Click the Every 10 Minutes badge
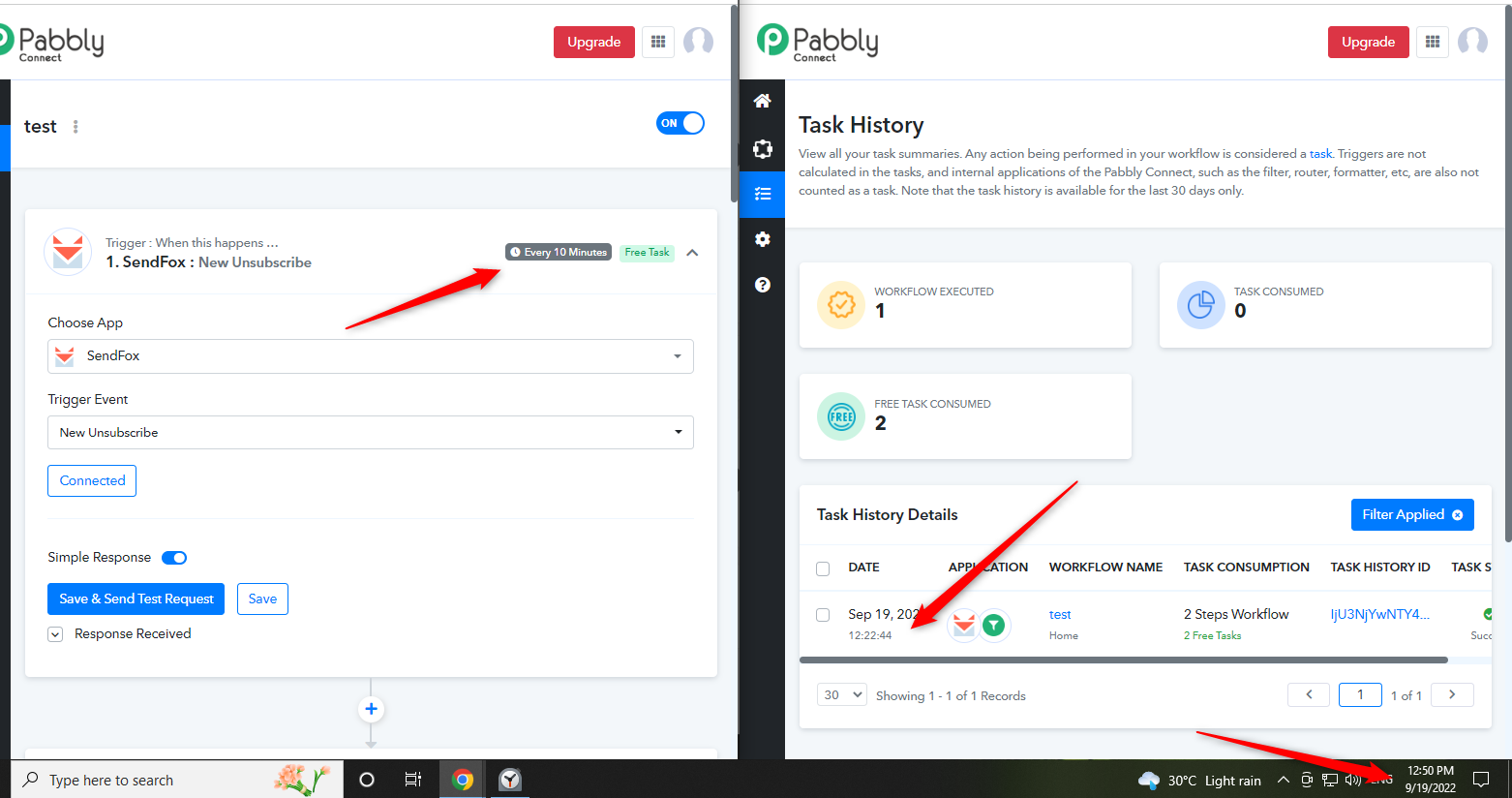 coord(559,252)
